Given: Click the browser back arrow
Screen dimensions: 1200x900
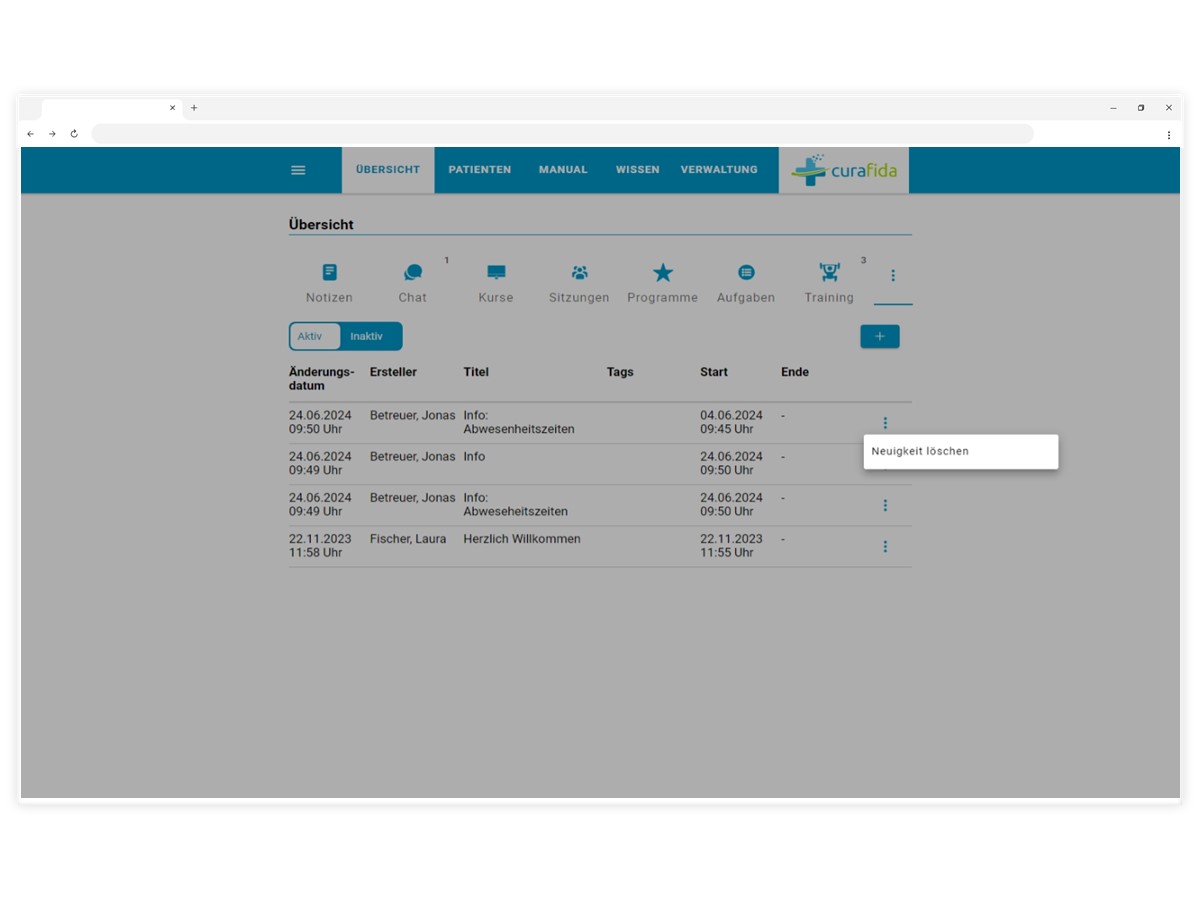Looking at the screenshot, I should [30, 134].
